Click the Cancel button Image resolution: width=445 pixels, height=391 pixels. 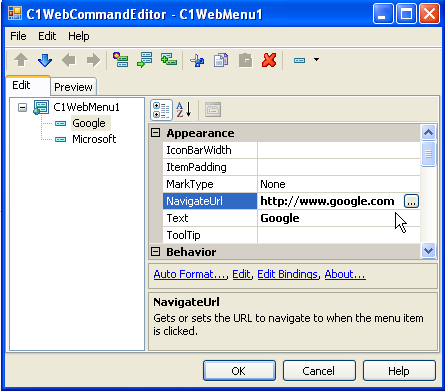pos(319,371)
